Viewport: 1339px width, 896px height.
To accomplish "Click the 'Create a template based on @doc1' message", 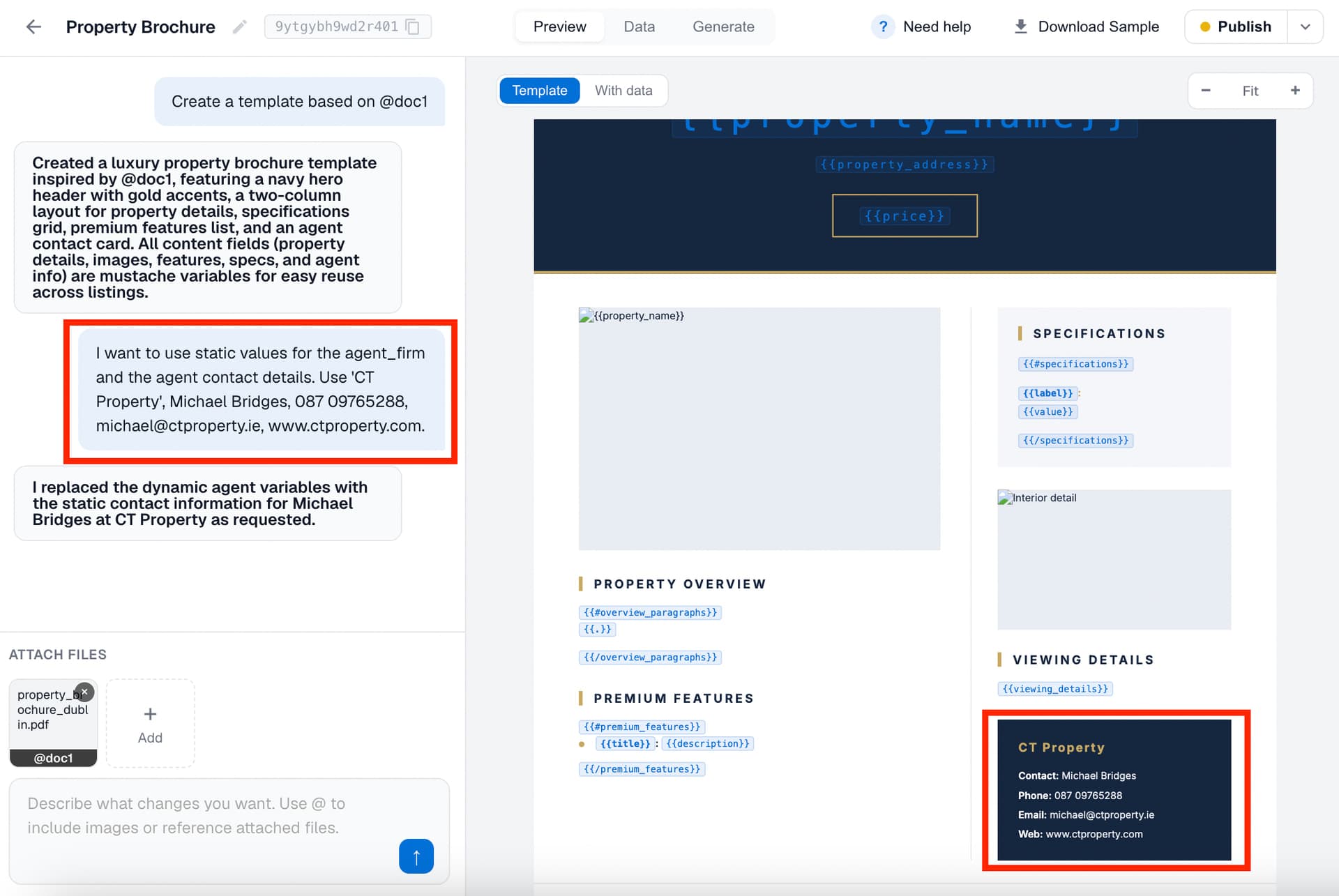I will pyautogui.click(x=299, y=102).
